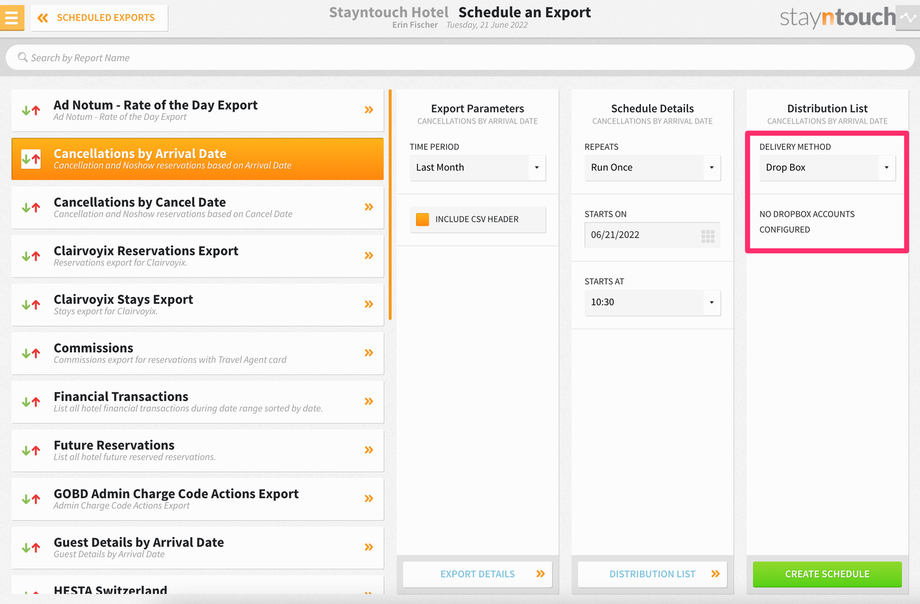Expand chevron on Guest Details by Arrival Date row
This screenshot has width=920, height=604.
(368, 548)
